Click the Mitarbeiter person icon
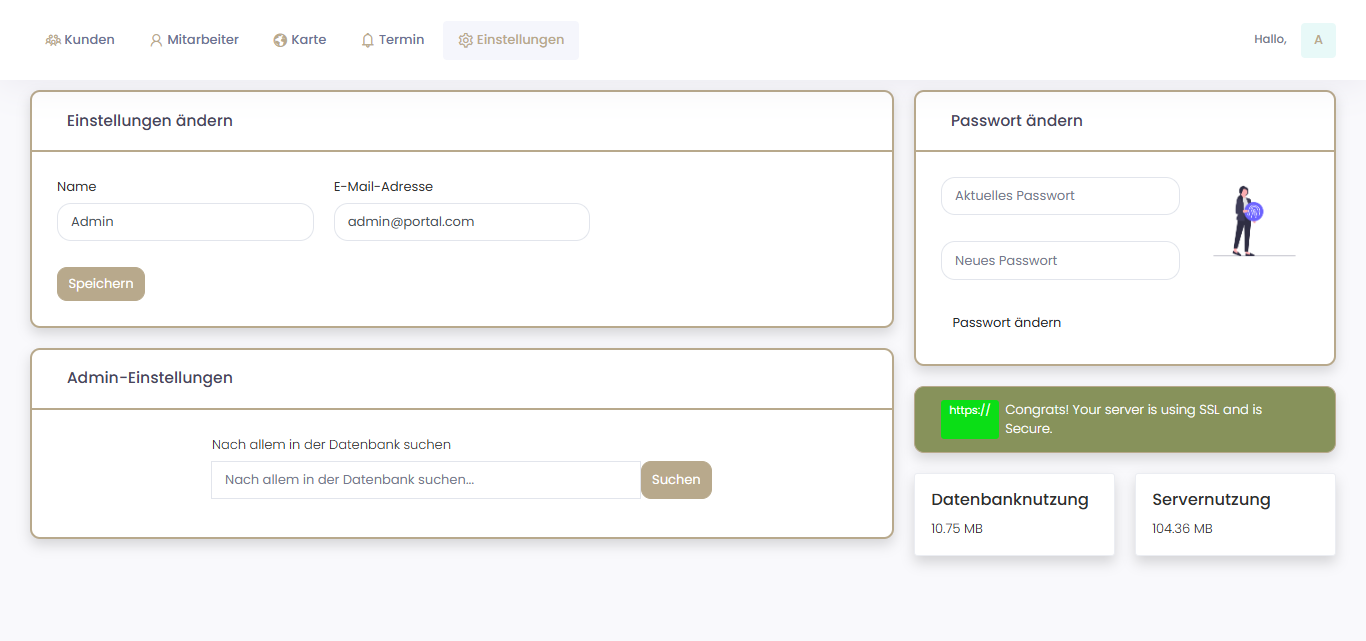1366x641 pixels. coord(156,40)
